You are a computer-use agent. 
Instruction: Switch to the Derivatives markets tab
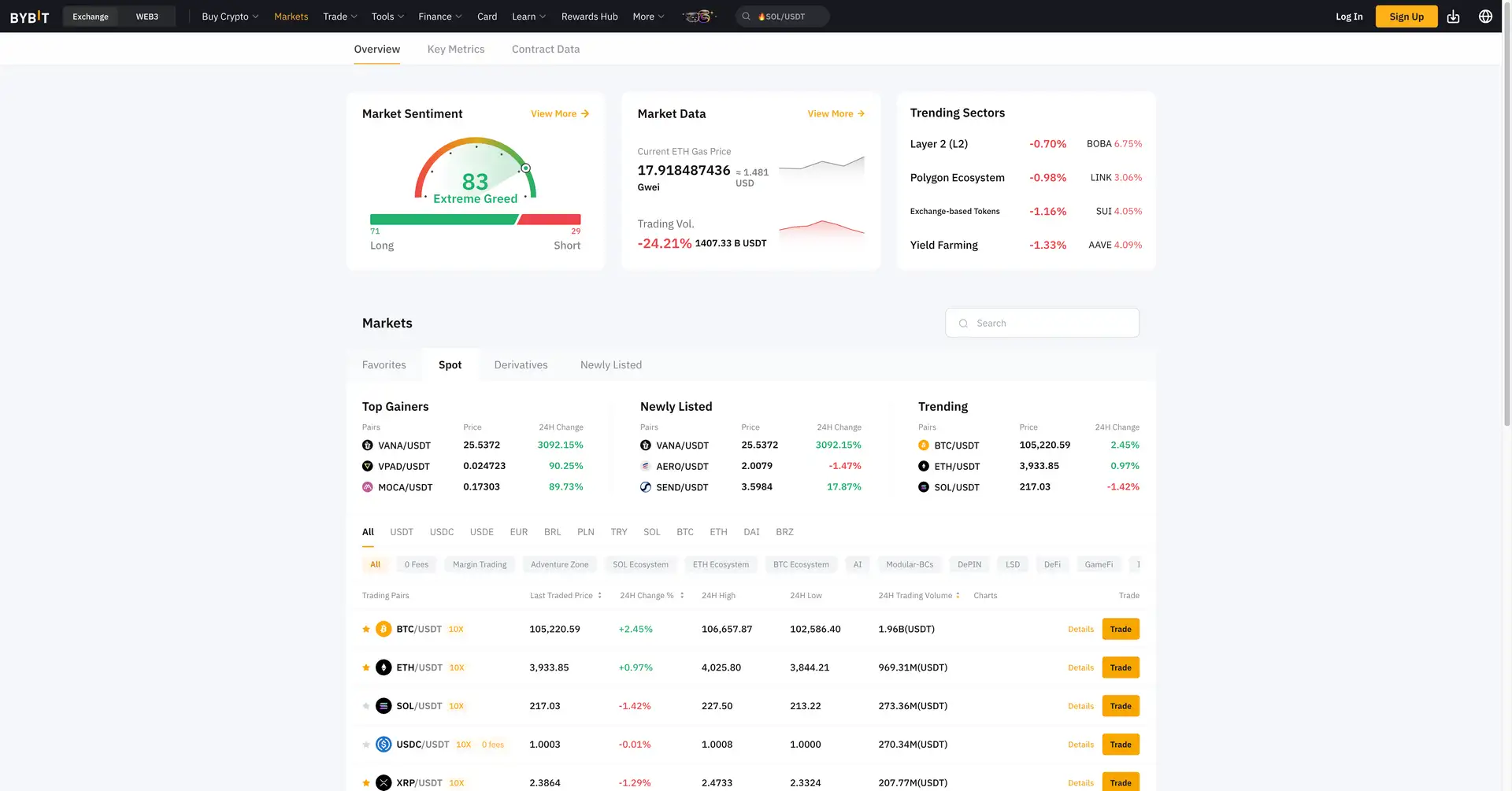[521, 365]
